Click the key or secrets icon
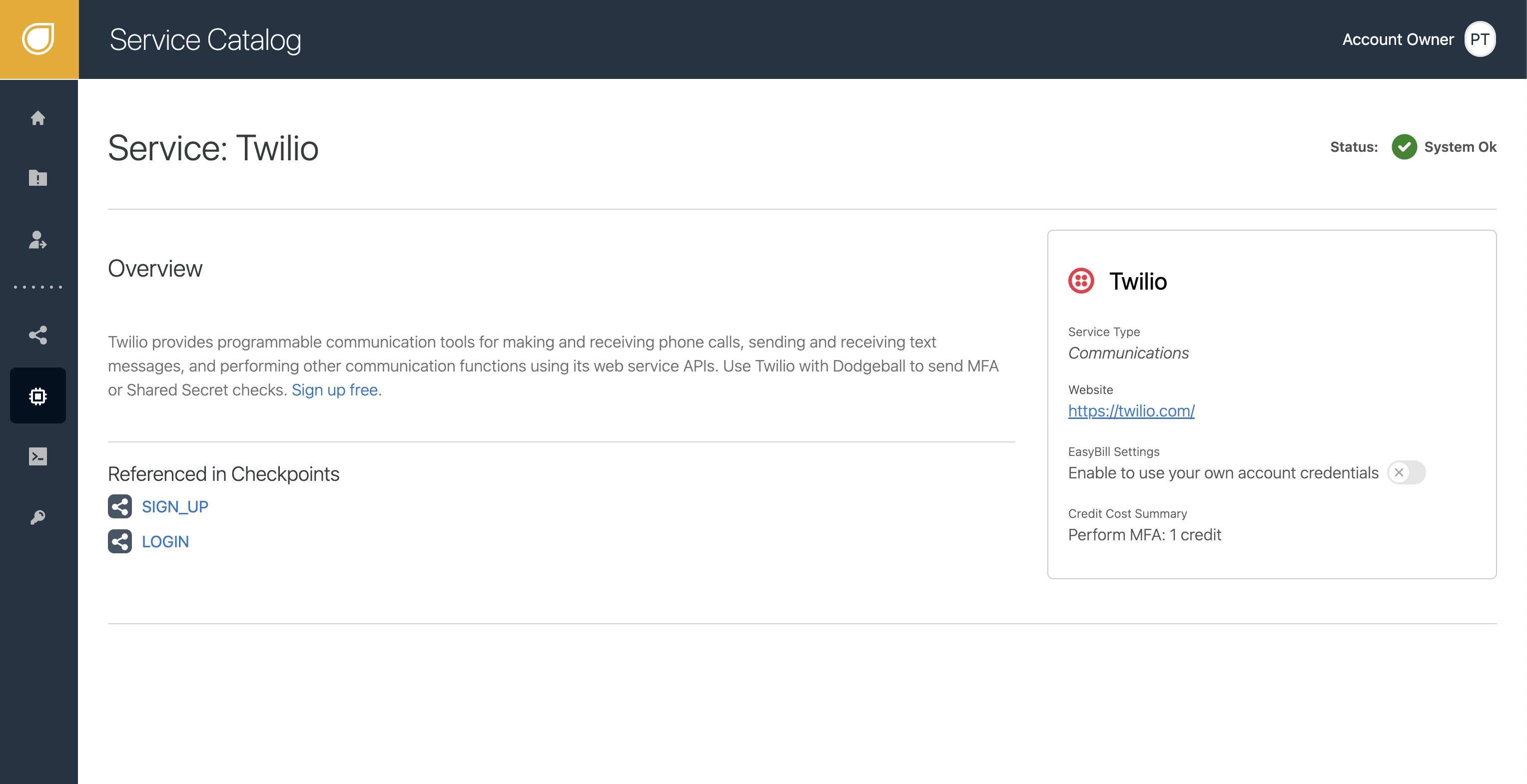Image resolution: width=1527 pixels, height=784 pixels. (x=38, y=518)
